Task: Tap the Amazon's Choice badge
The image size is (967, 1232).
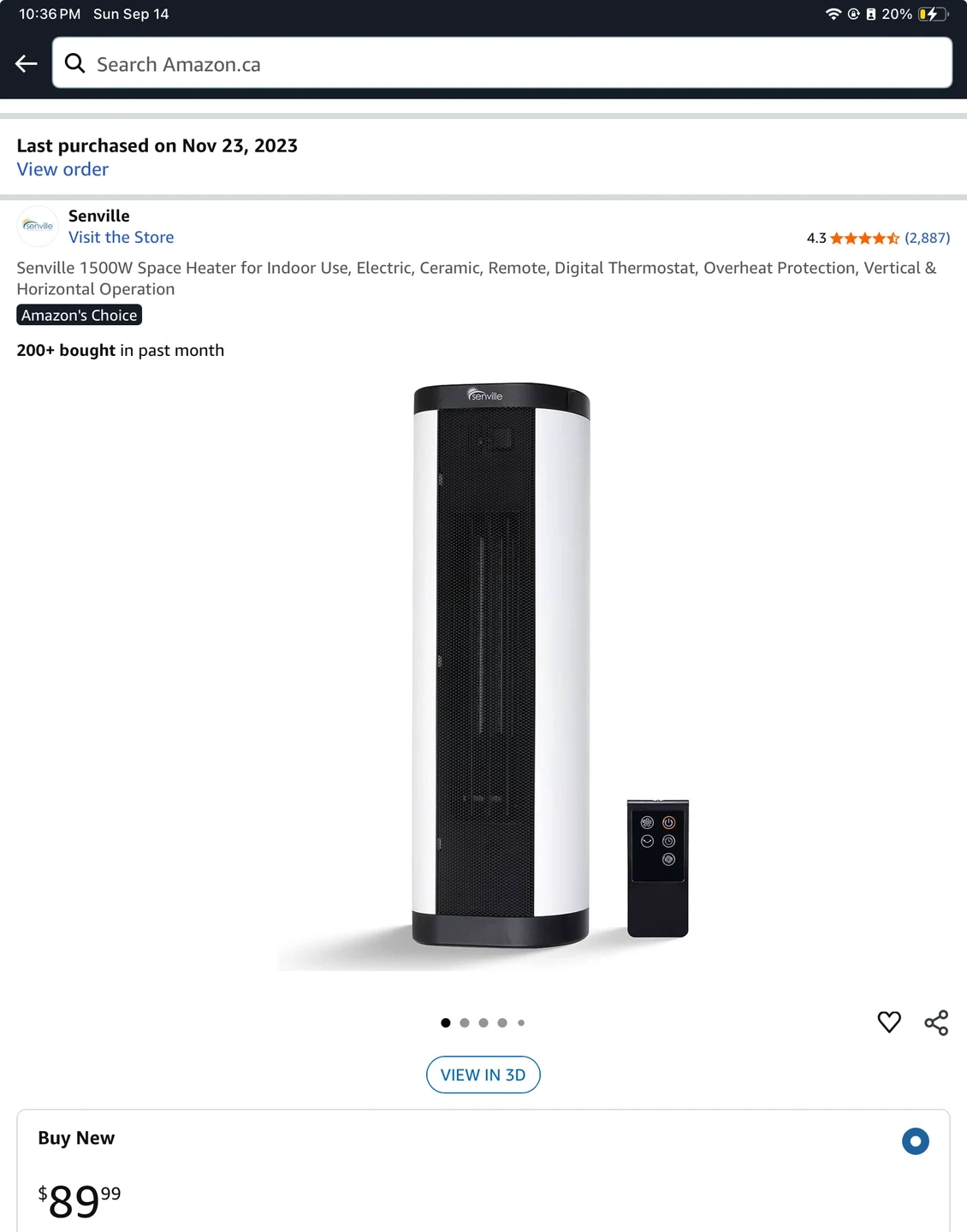Action: point(80,315)
